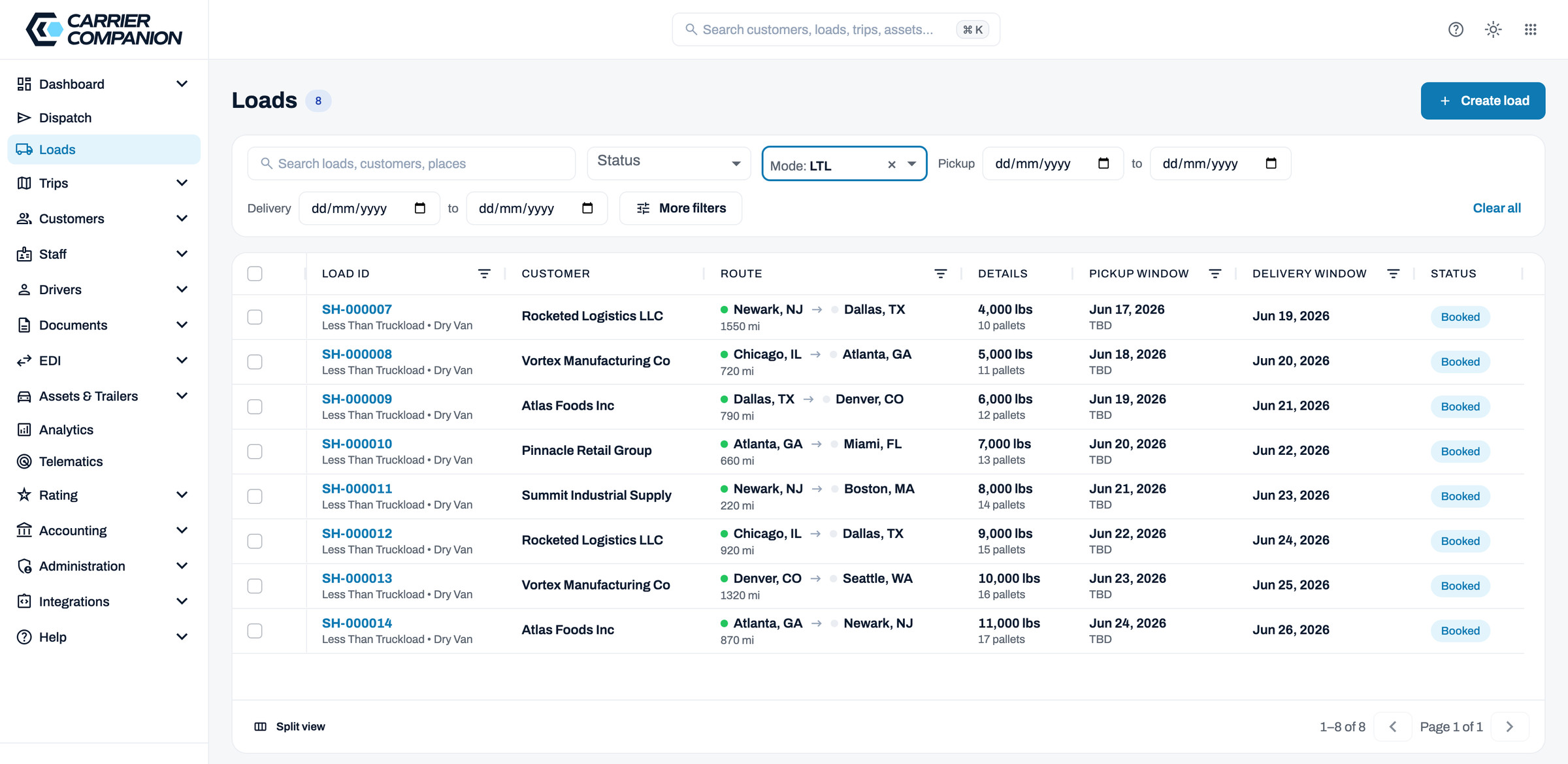Click the Customer column header
The height and width of the screenshot is (764, 1568).
(x=555, y=274)
